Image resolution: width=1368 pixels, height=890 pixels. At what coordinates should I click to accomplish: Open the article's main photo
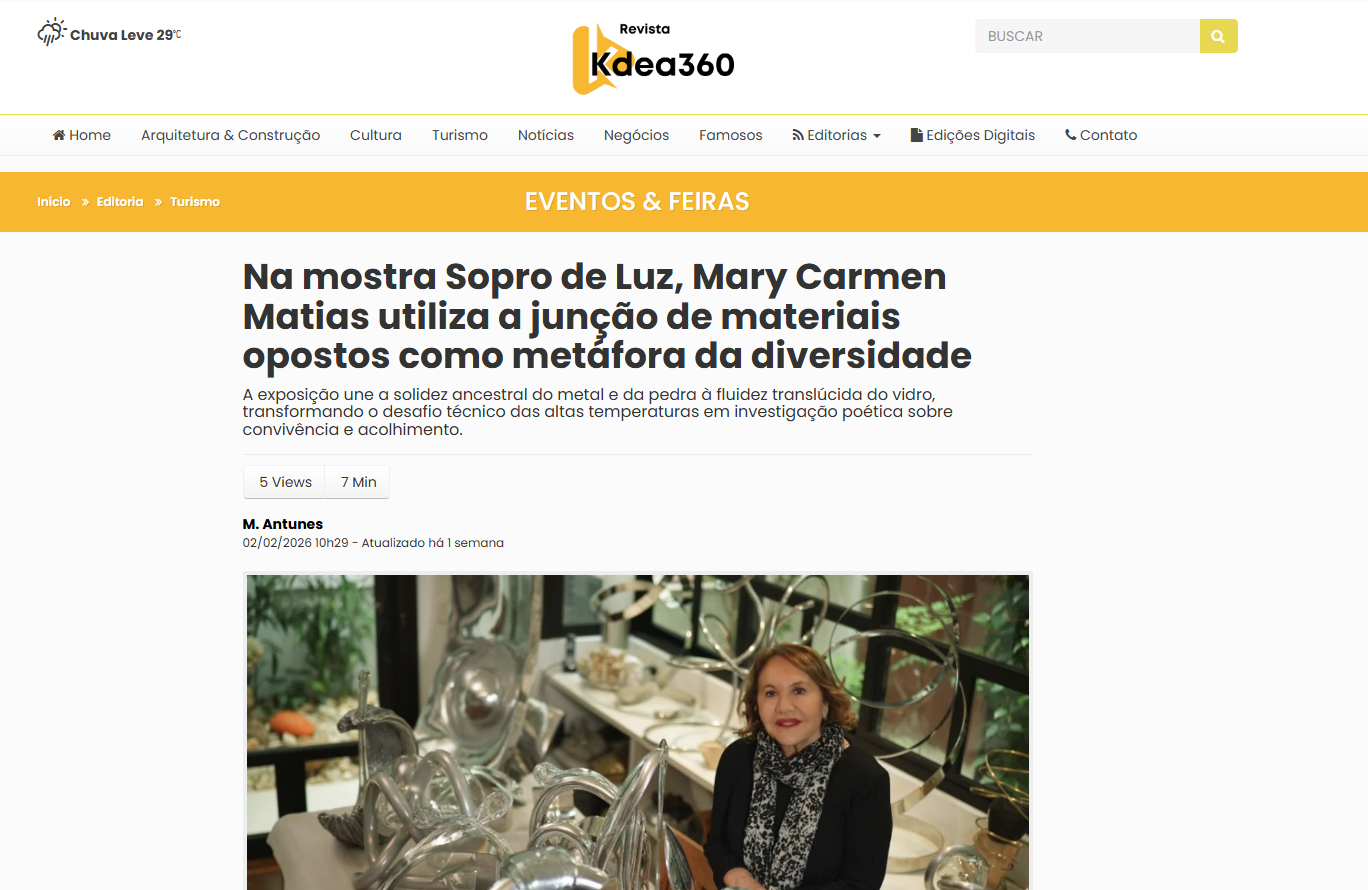(638, 732)
